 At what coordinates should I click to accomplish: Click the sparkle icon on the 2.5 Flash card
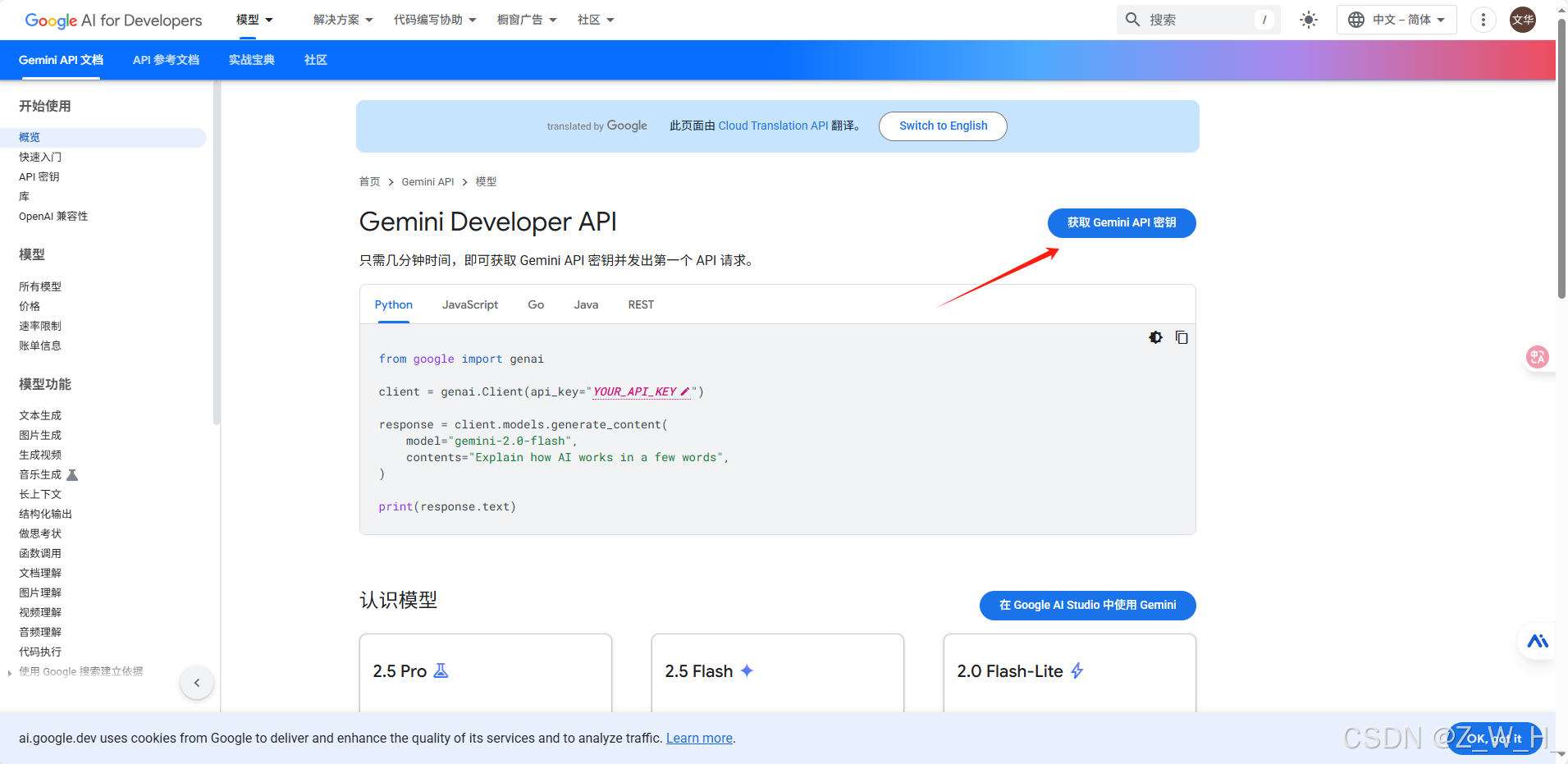pos(747,670)
